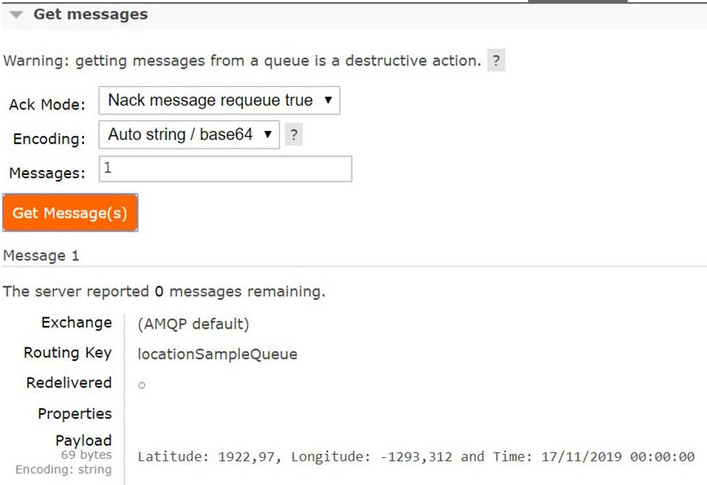Click the 69 bytes payload size text
Image resolution: width=707 pixels, height=485 pixels.
coord(85,455)
